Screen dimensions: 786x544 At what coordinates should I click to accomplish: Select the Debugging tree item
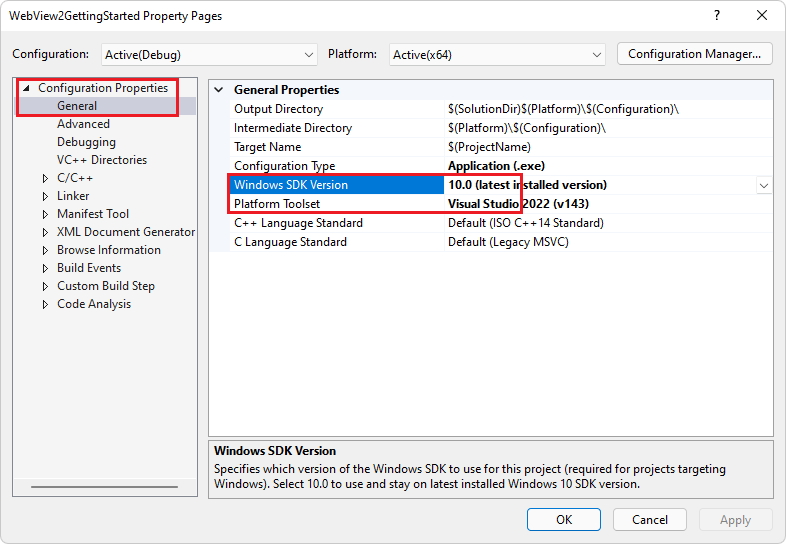[86, 142]
